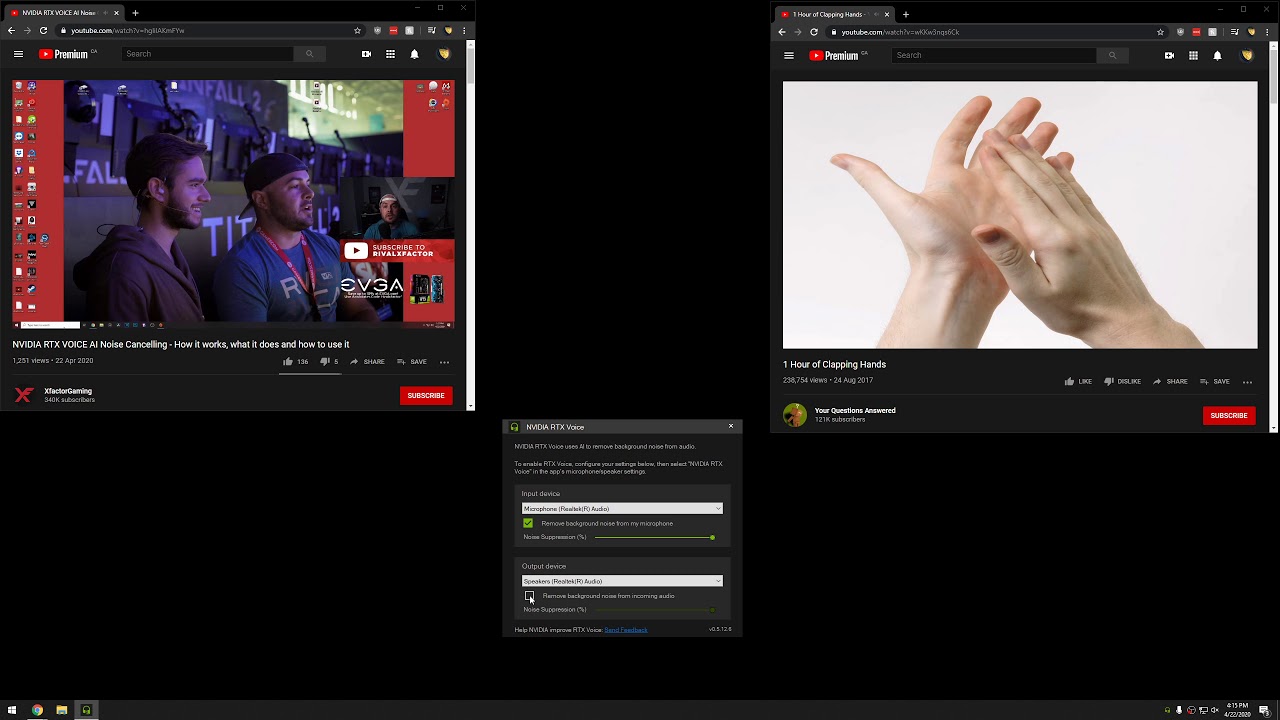
Task: Open notifications bell in left window
Action: (414, 54)
